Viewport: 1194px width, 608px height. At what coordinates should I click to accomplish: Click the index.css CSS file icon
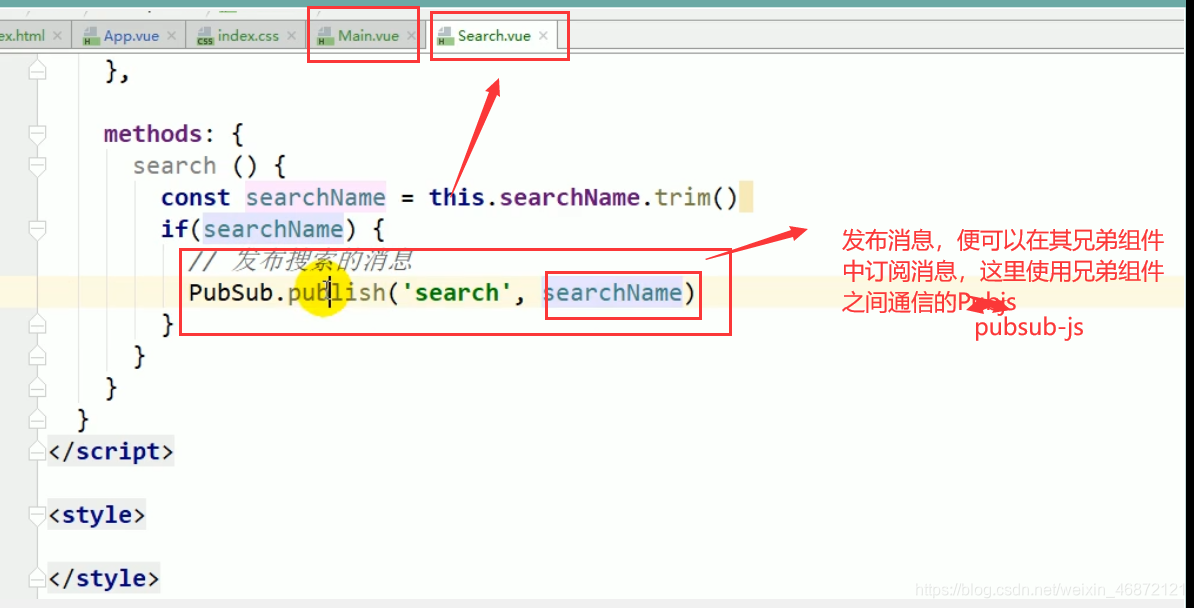[x=205, y=36]
